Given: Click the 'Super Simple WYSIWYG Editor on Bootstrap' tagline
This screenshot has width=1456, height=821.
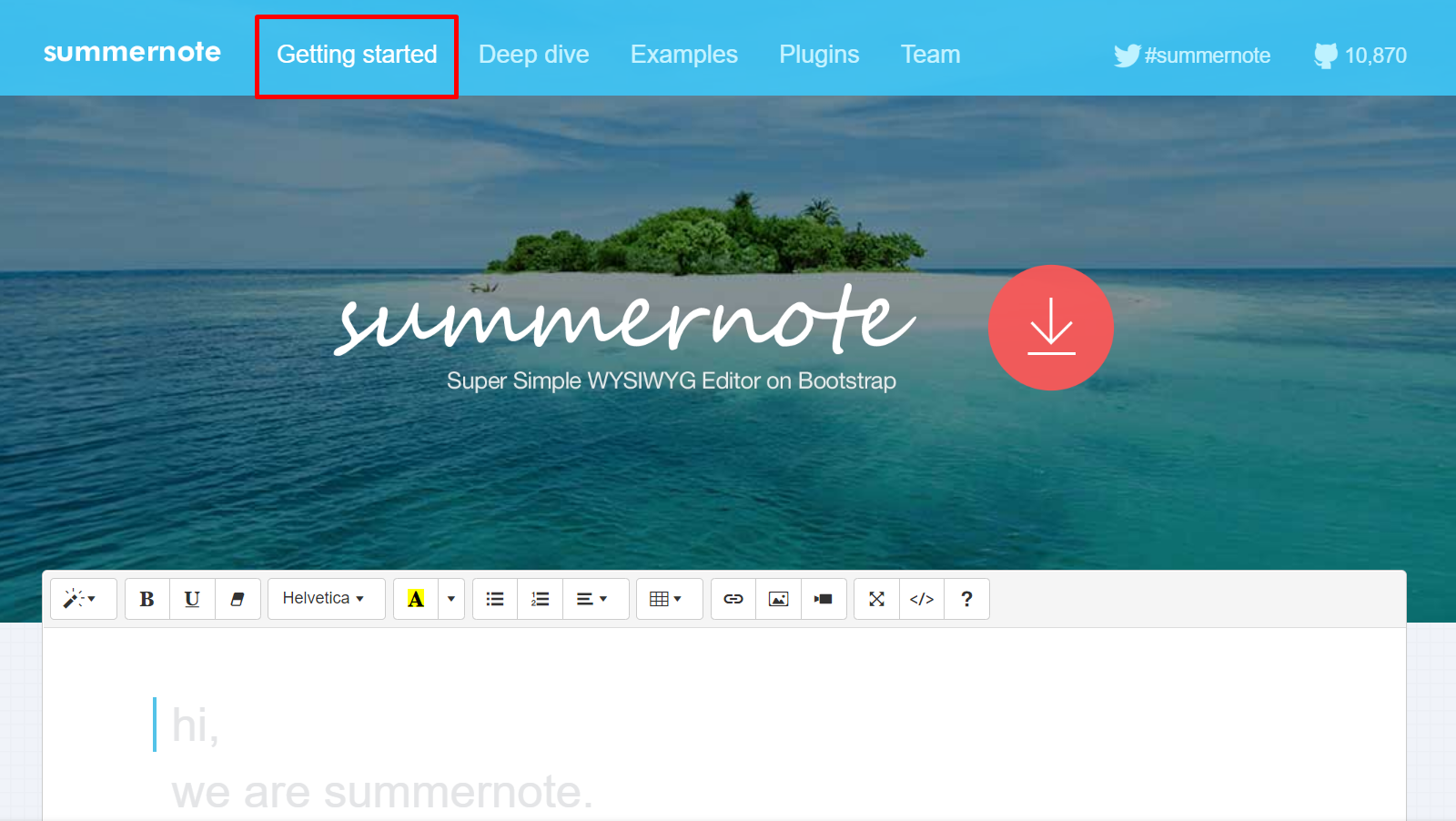Looking at the screenshot, I should coord(672,380).
